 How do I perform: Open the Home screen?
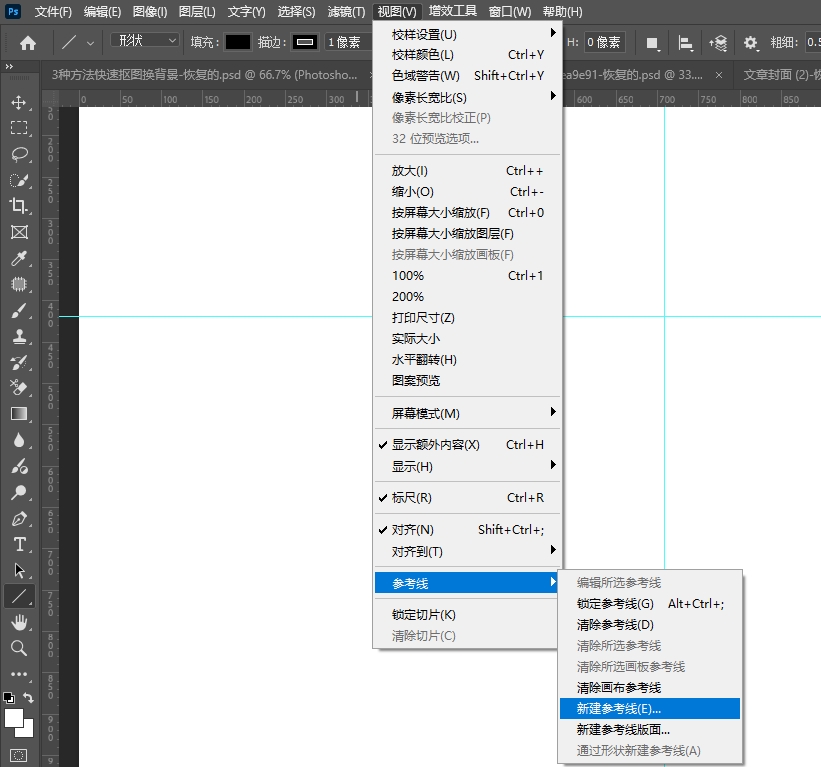click(26, 44)
